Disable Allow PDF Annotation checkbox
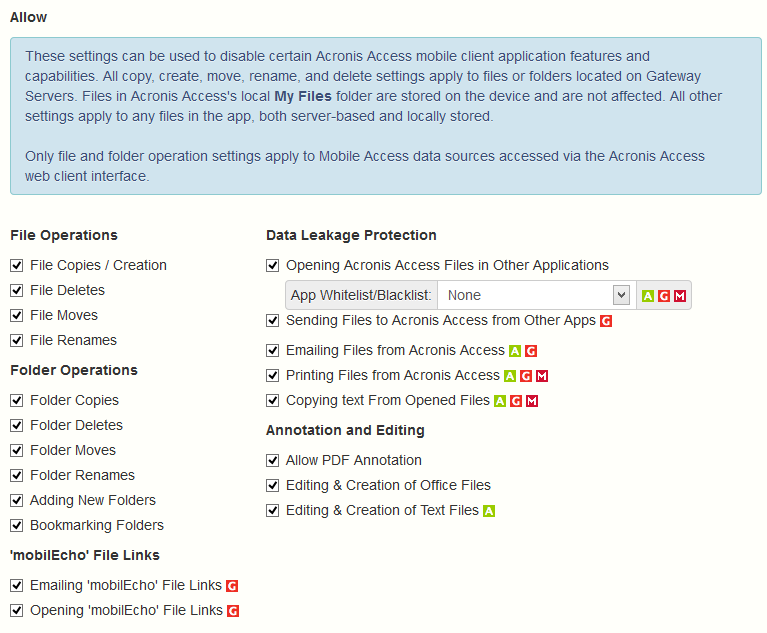Screen dimensions: 767x633 tap(272, 461)
